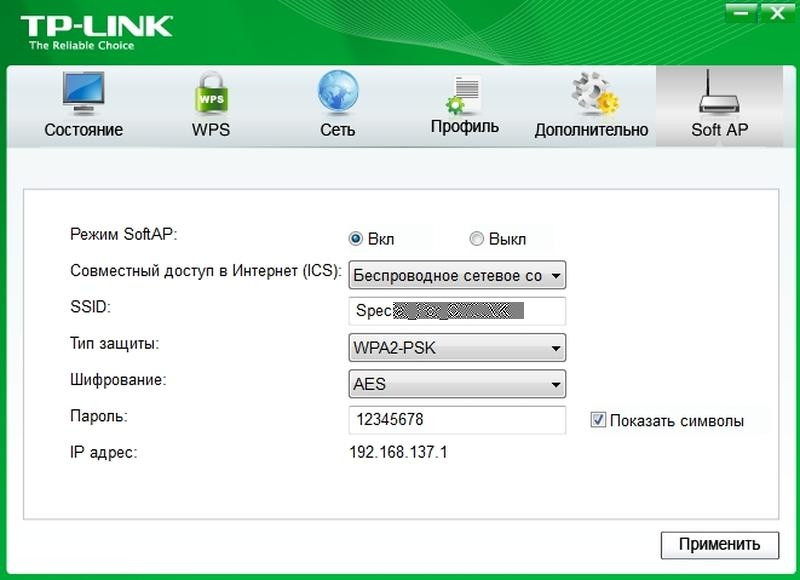Viewport: 800px width, 580px height.
Task: Open the Internet sharing (ICS) dropdown
Action: point(457,275)
